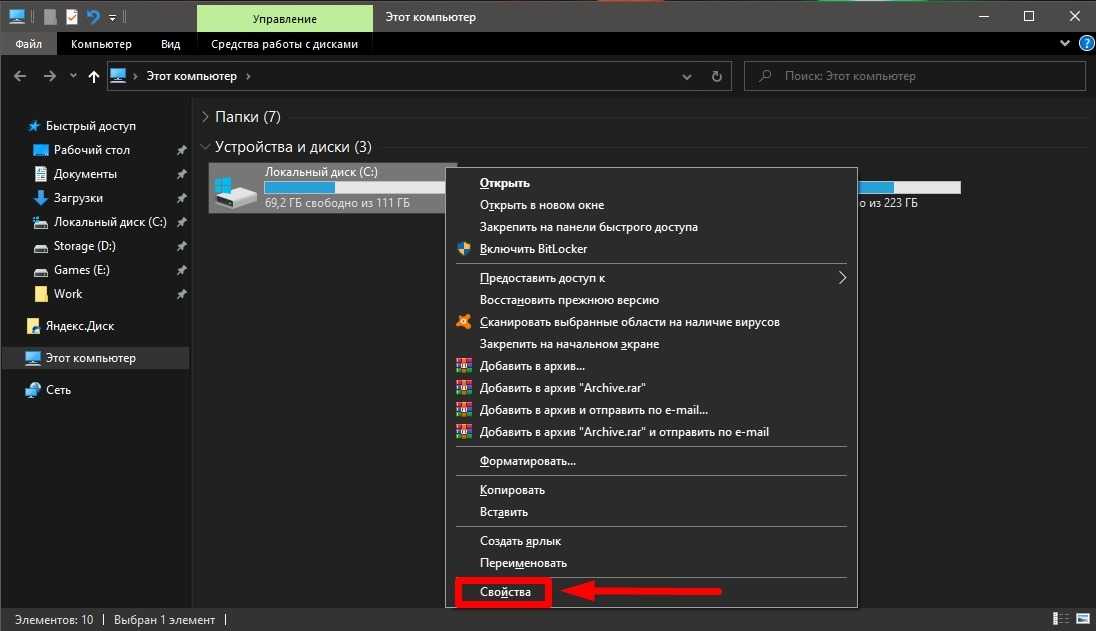Image resolution: width=1096 pixels, height=631 pixels.
Task: Open the Вид ribbon tab
Action: point(171,44)
